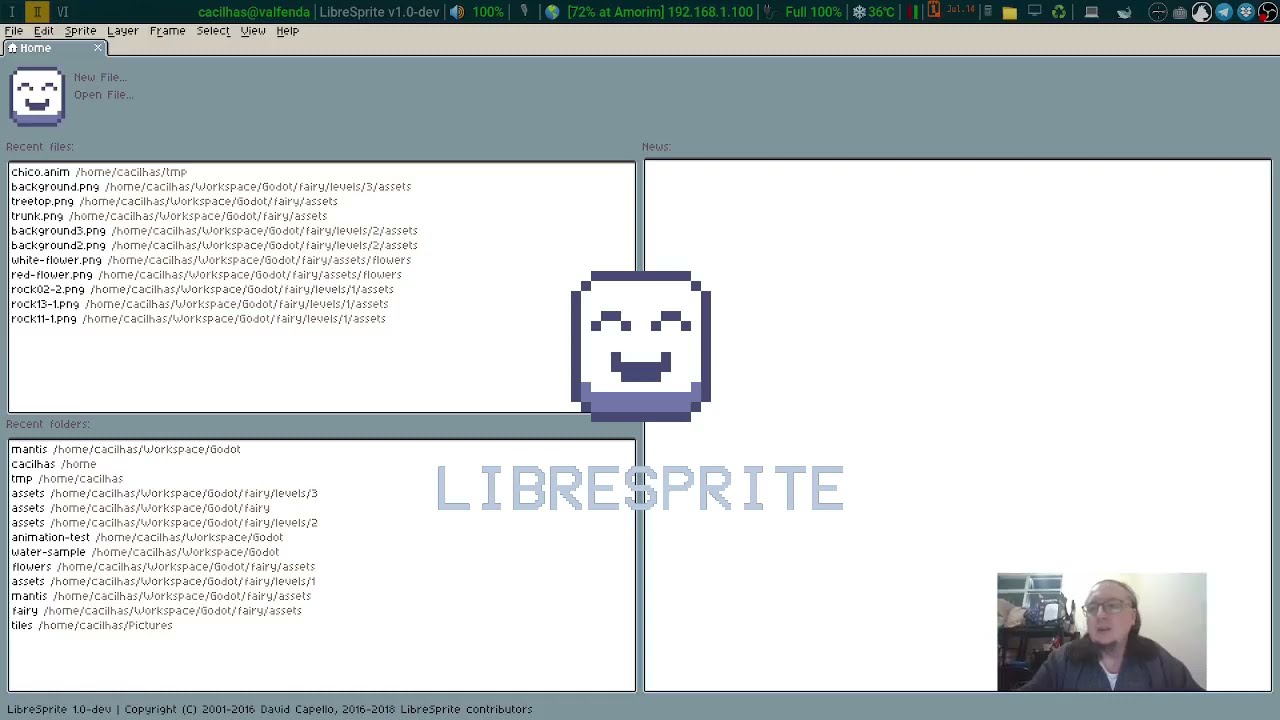Click the laptop icon in top bar
Viewport: 1280px width, 720px height.
coord(1091,12)
